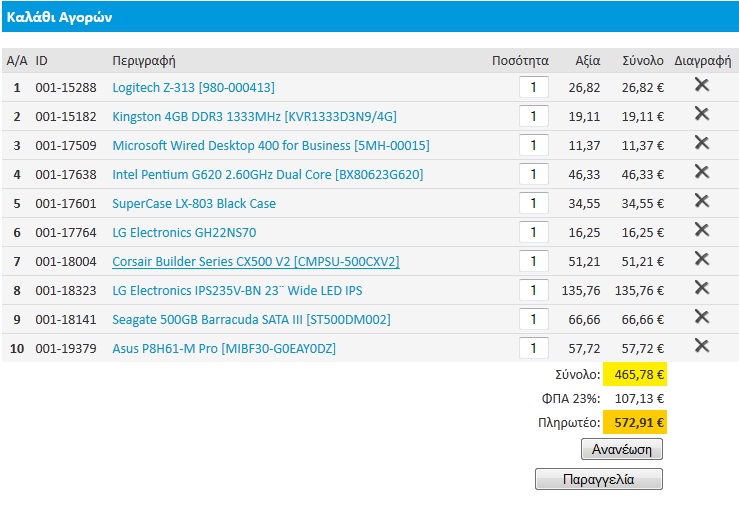Edit quantity for LG Electronics GH22NS70
The width and height of the screenshot is (739, 508).
pyautogui.click(x=534, y=232)
